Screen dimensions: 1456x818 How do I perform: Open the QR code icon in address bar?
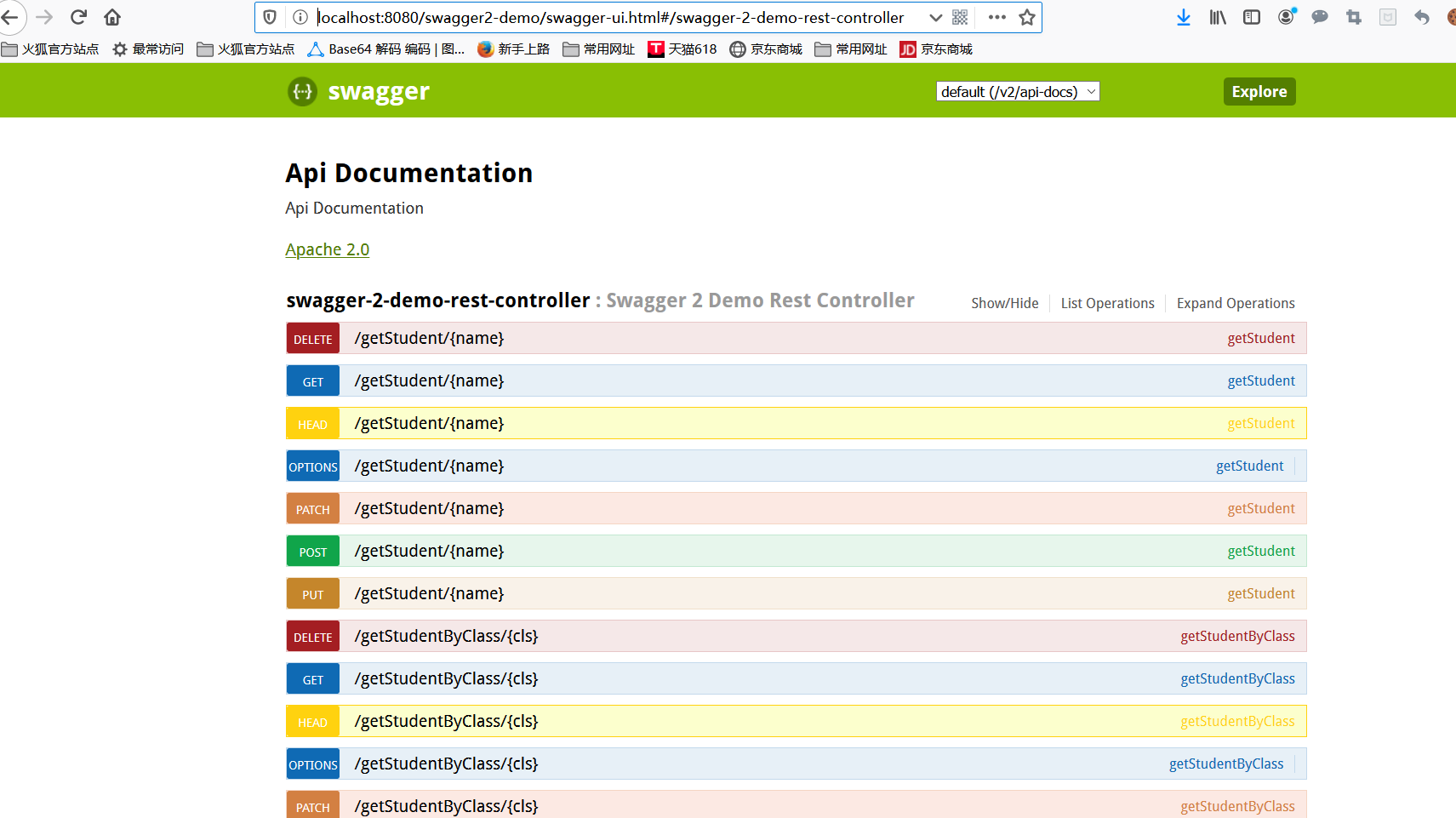click(960, 17)
